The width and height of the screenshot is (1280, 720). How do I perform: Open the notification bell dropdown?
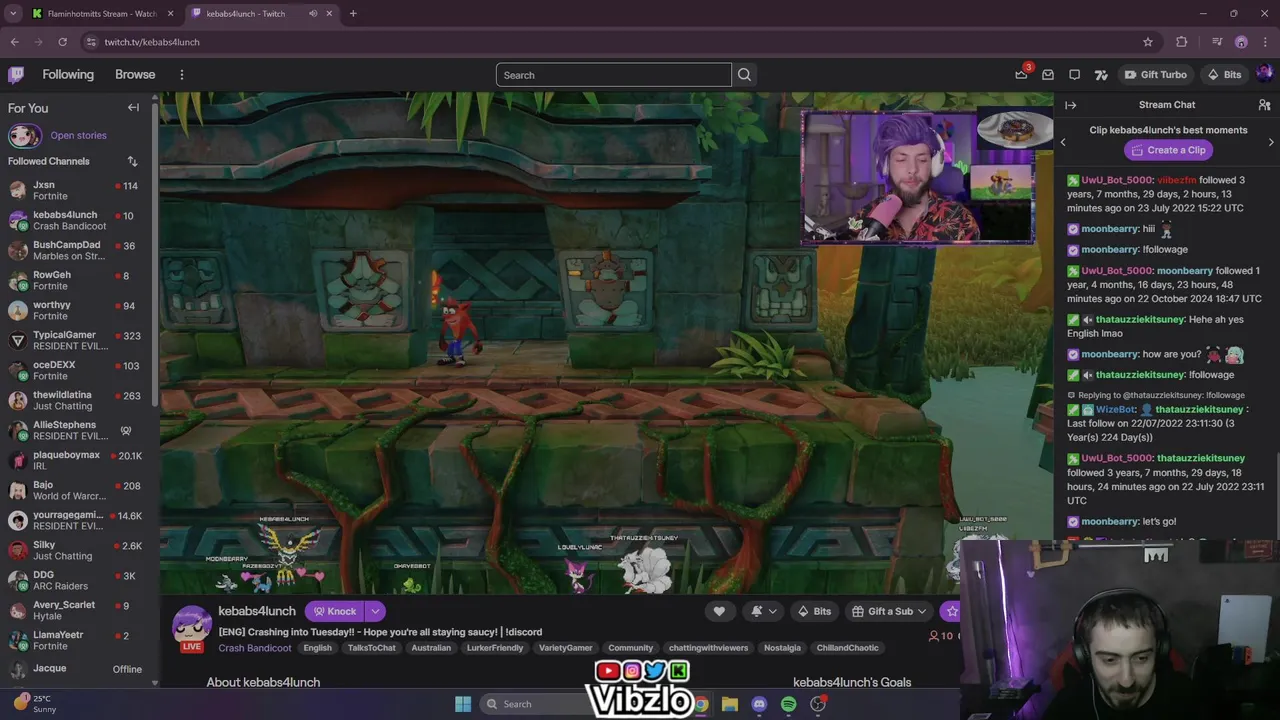[x=763, y=611]
